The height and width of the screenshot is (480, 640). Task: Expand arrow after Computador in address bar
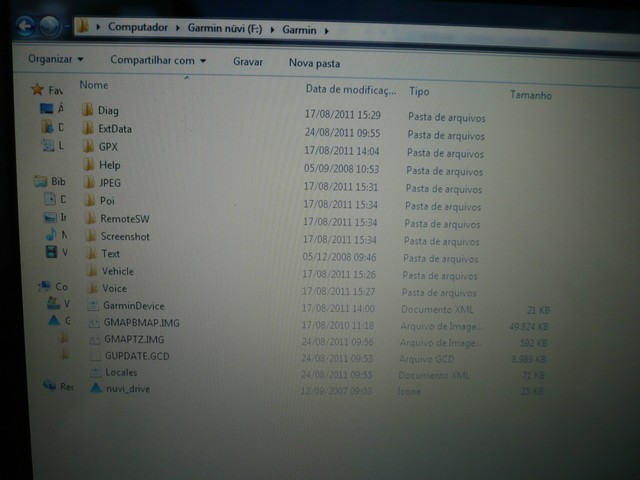coord(178,28)
